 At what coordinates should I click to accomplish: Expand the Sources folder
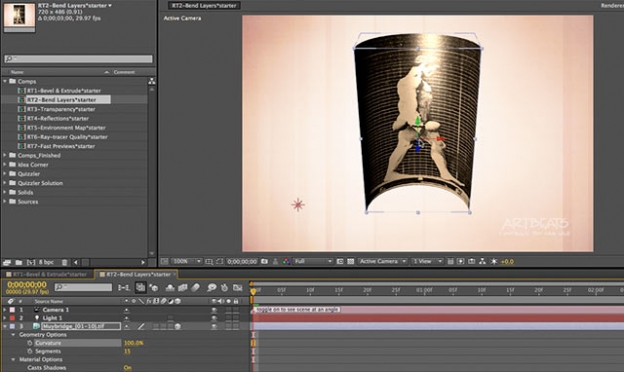coord(5,201)
